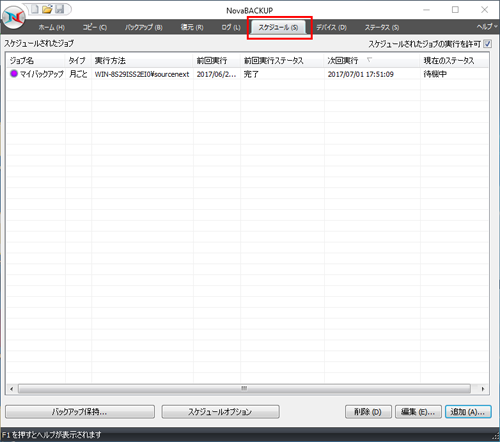Click the 編集 (E)... button
Viewport: 500px width, 442px height.
click(x=418, y=412)
